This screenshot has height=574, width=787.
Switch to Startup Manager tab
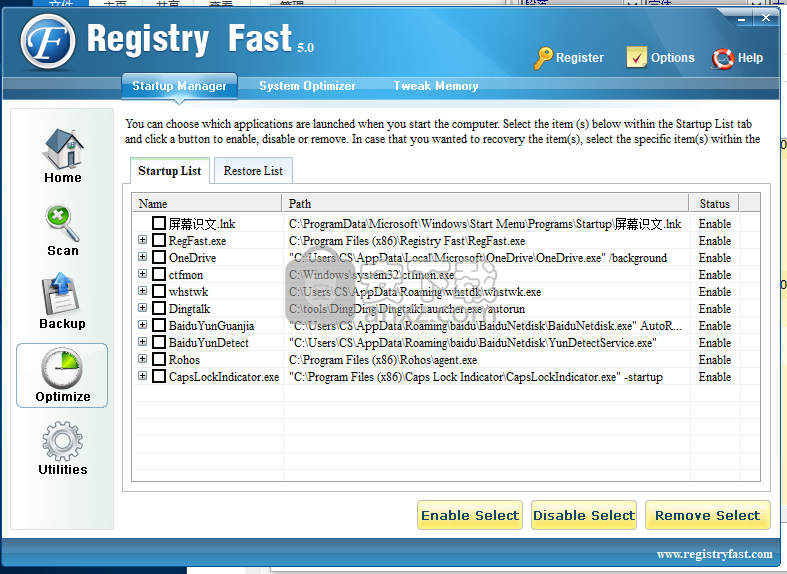pyautogui.click(x=179, y=86)
